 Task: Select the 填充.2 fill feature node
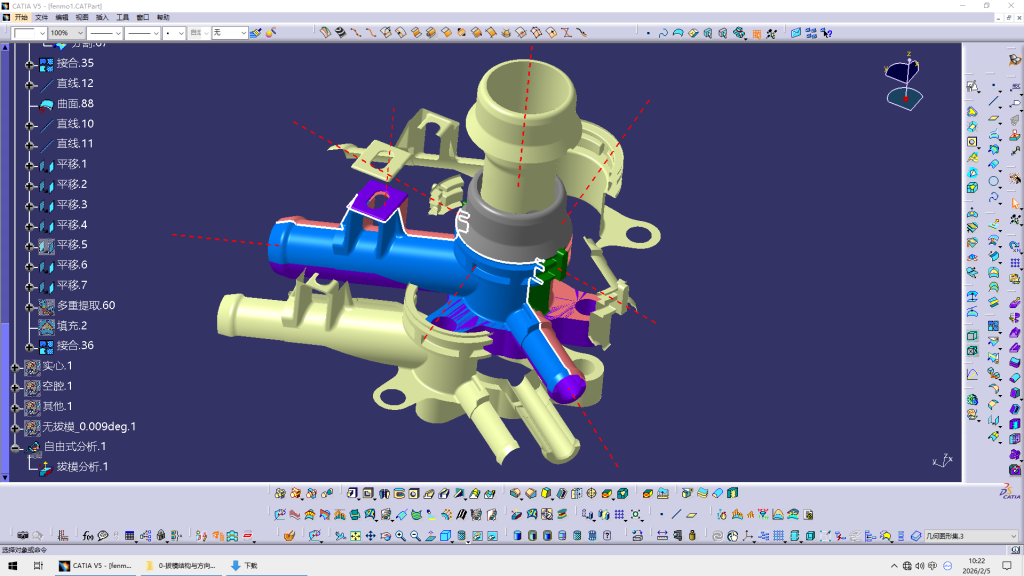click(x=70, y=325)
